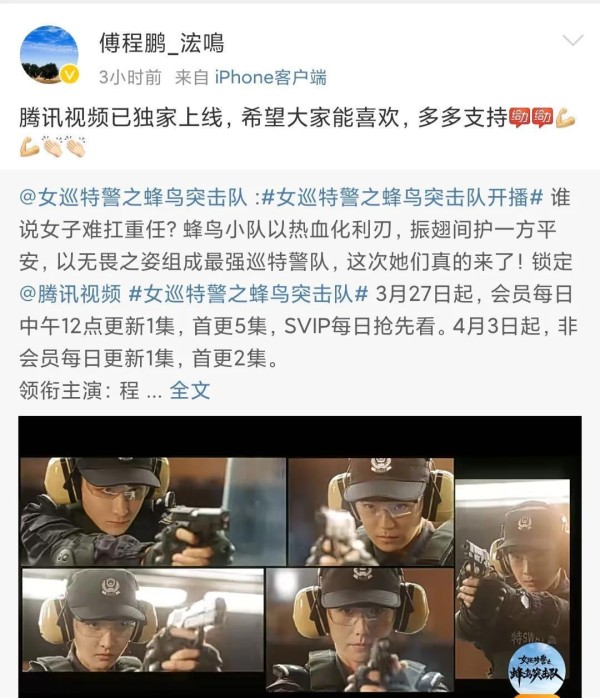600x698 pixels.
Task: Tap the yellow verified badge on avatar
Action: [70, 75]
